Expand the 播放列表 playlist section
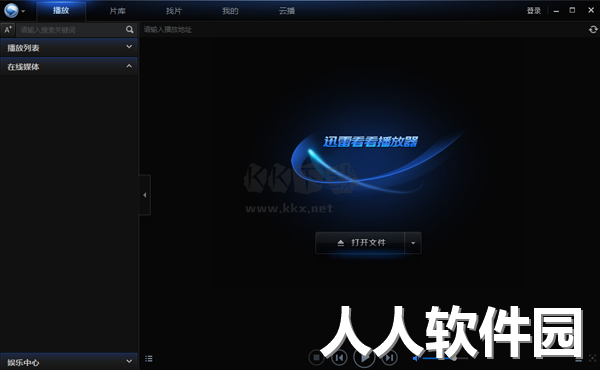 (x=69, y=47)
